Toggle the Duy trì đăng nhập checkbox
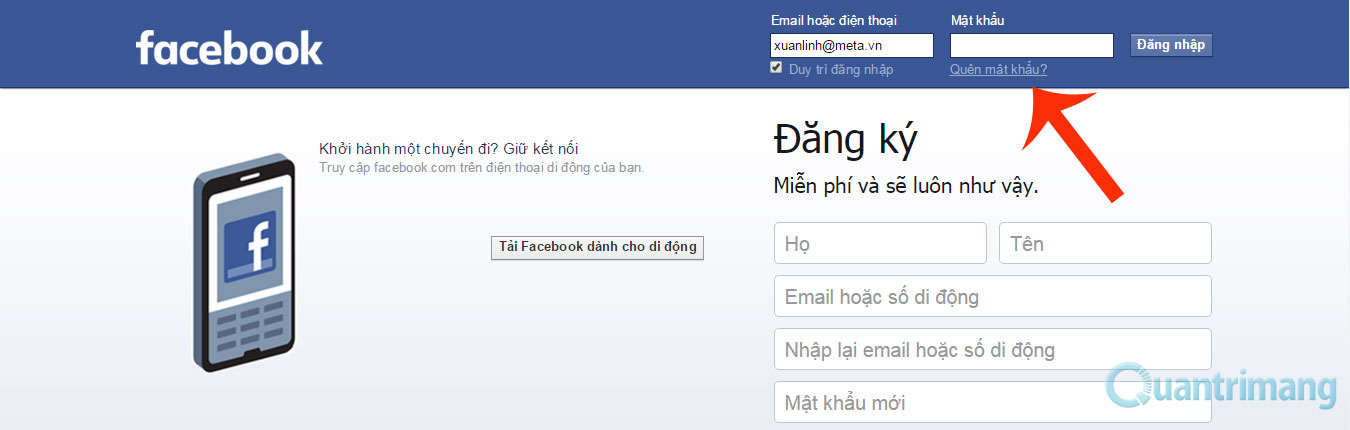The height and width of the screenshot is (430, 1350). point(776,68)
